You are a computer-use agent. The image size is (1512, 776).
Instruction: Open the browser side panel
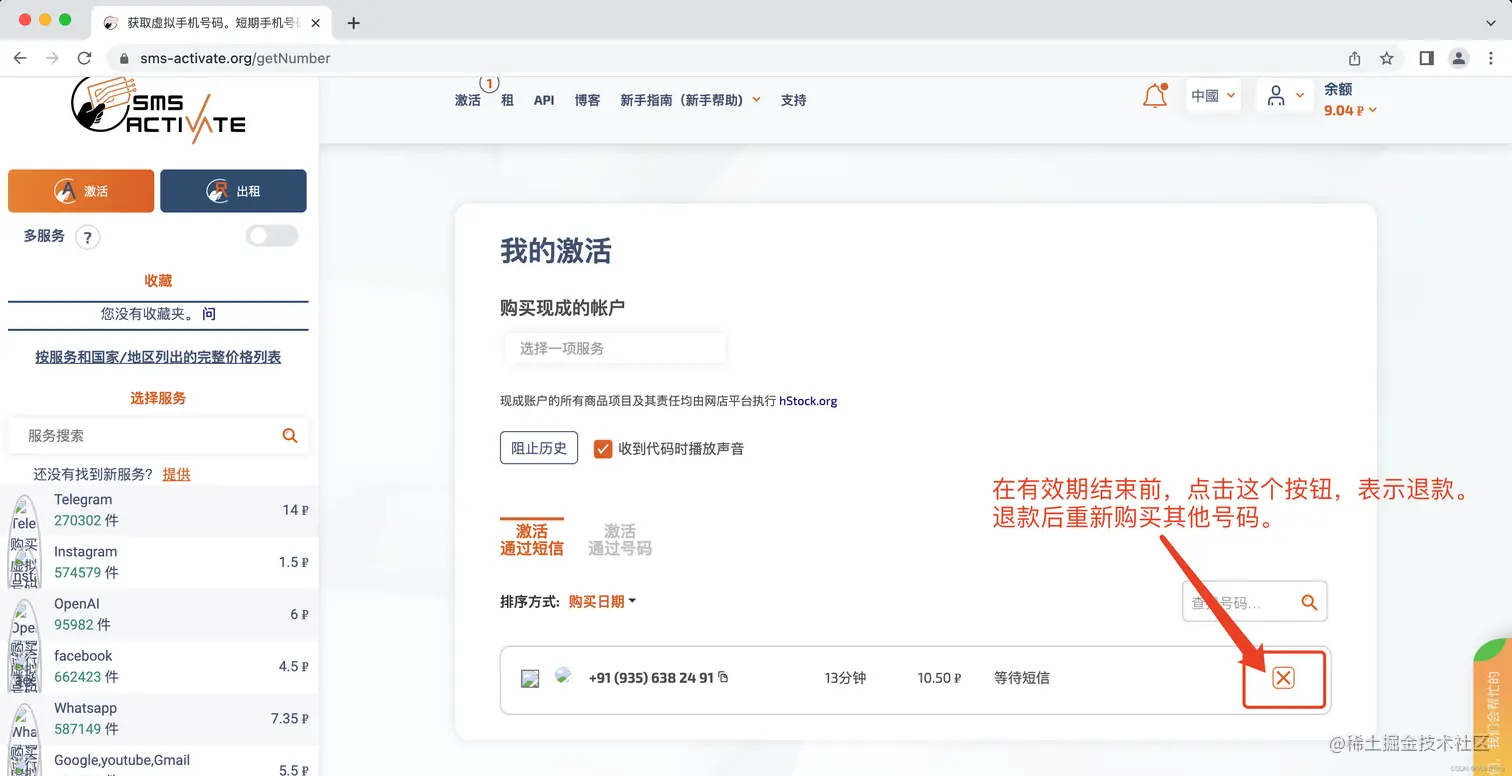pyautogui.click(x=1427, y=58)
